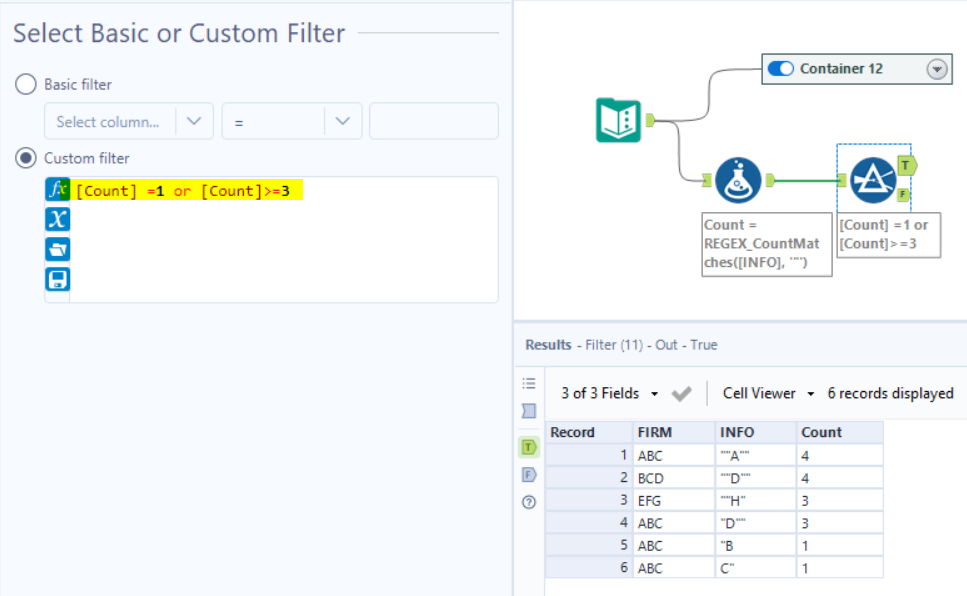
Task: Click the Filter tool annotation text
Action: point(888,235)
